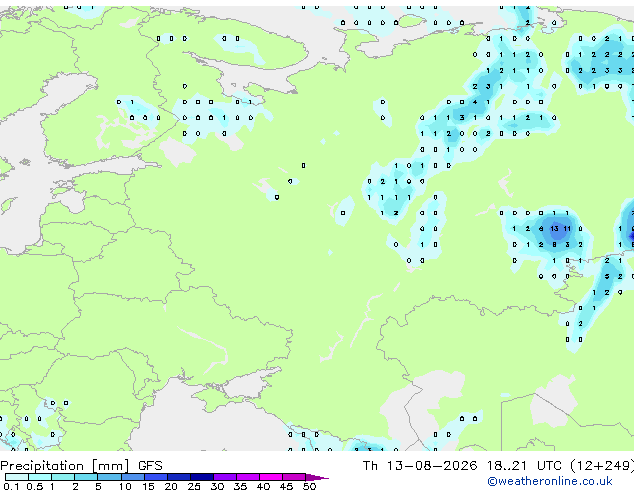The height and width of the screenshot is (490, 634).
Task: Click the 'Th 13-08-2026 18..21 UTC' timestamp text
Action: [462, 466]
